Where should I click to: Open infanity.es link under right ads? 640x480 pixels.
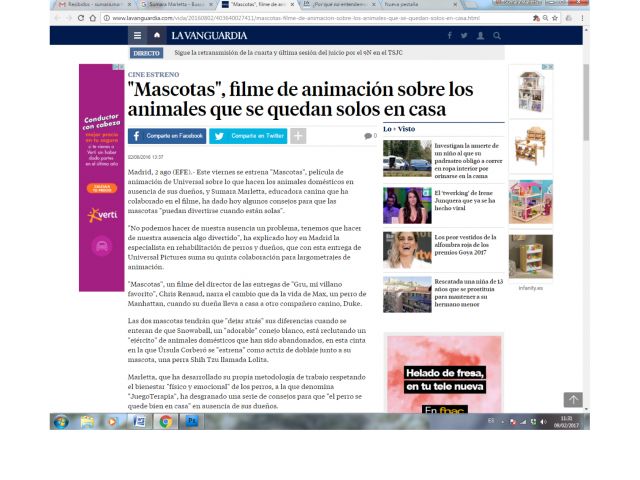(x=531, y=288)
